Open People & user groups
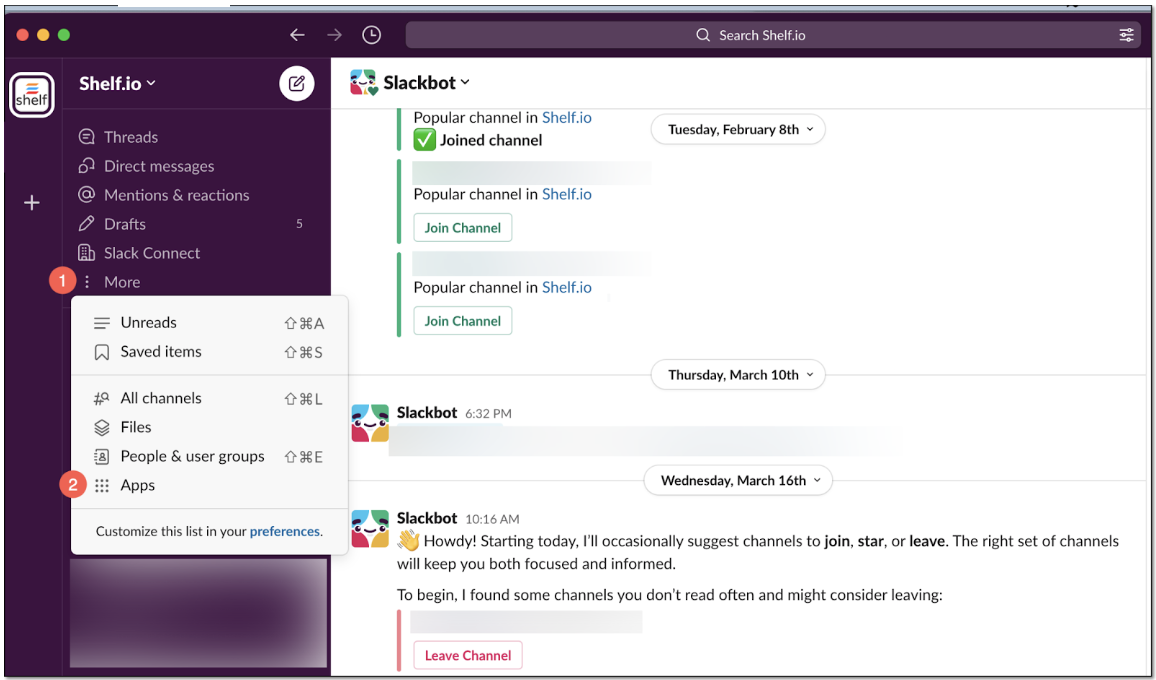This screenshot has width=1156, height=680. (209, 457)
